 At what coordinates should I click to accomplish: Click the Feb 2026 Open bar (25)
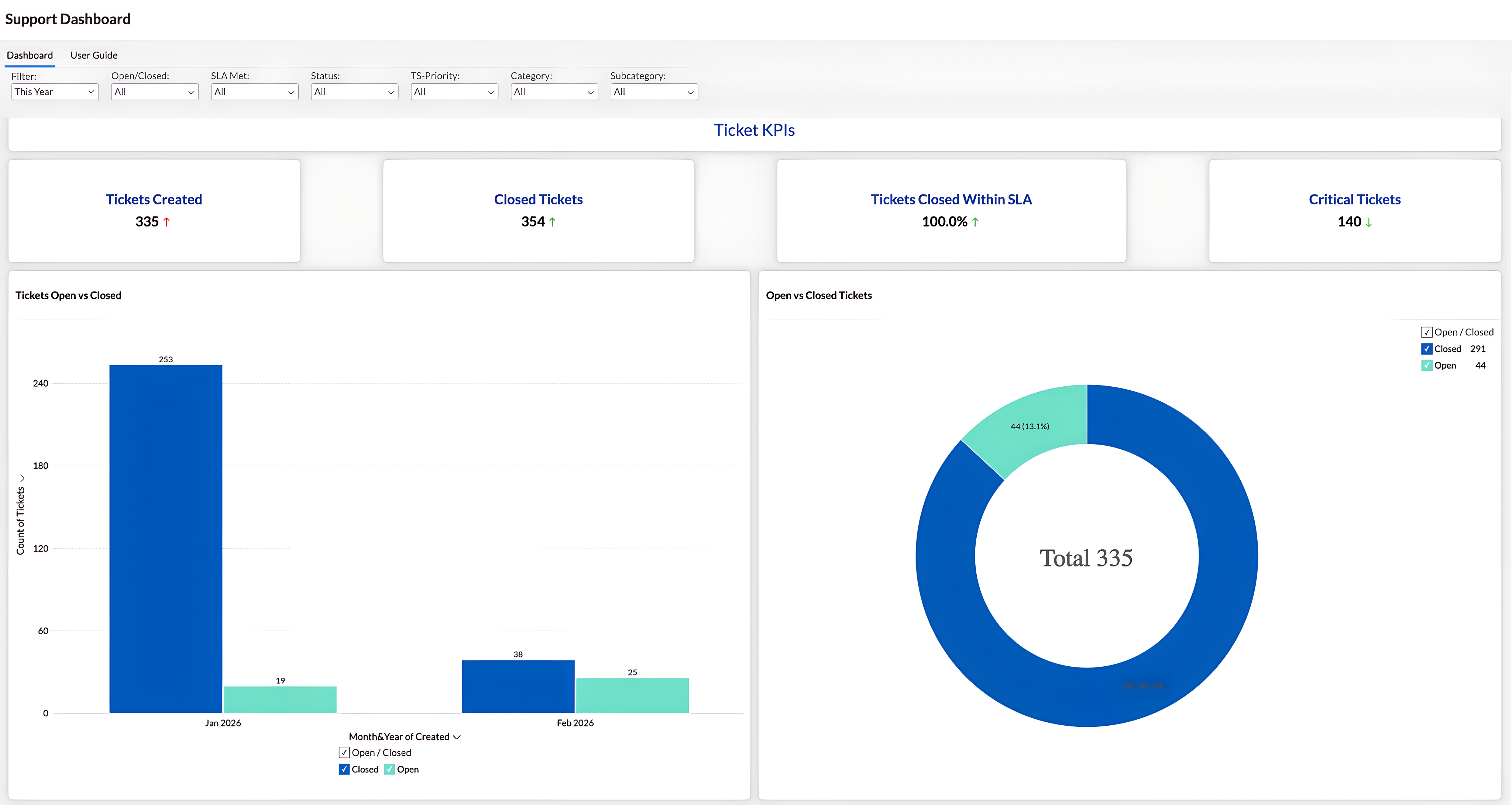pos(632,695)
